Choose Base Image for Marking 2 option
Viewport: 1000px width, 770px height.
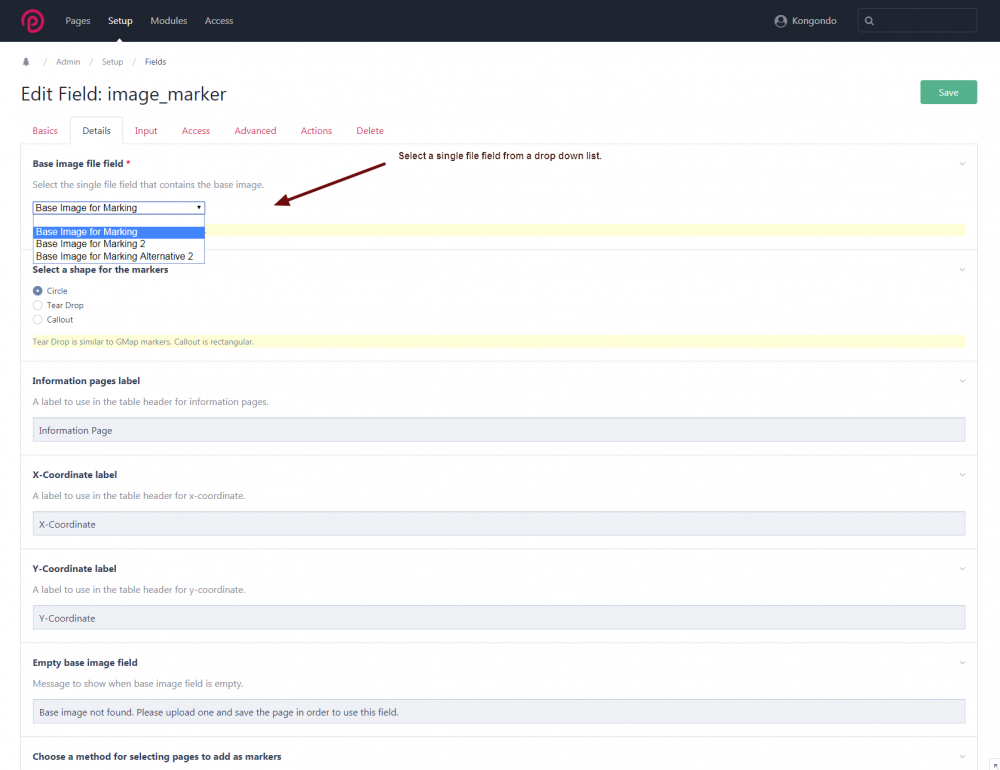tap(91, 244)
